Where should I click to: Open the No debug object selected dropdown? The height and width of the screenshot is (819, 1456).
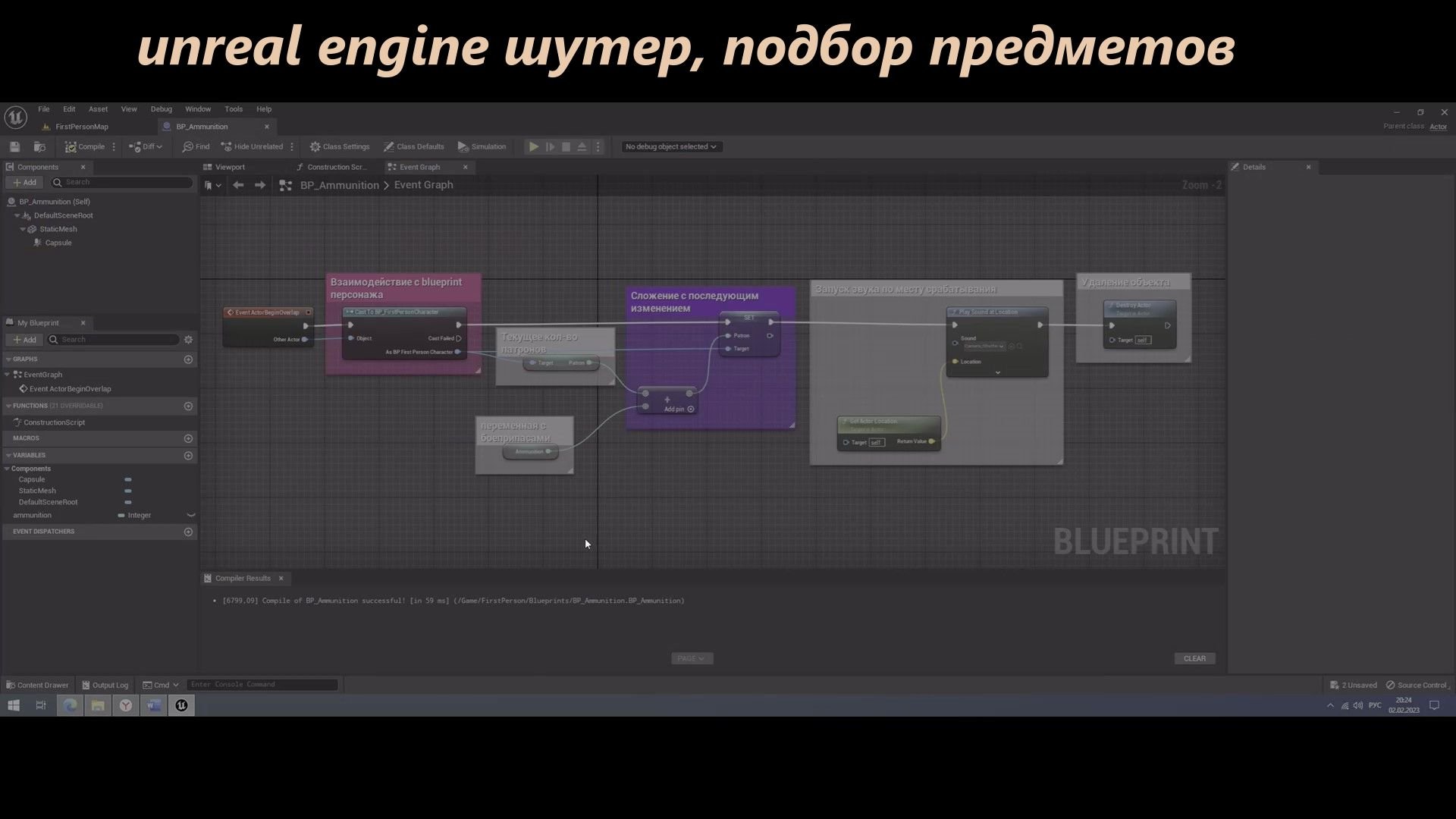point(670,146)
